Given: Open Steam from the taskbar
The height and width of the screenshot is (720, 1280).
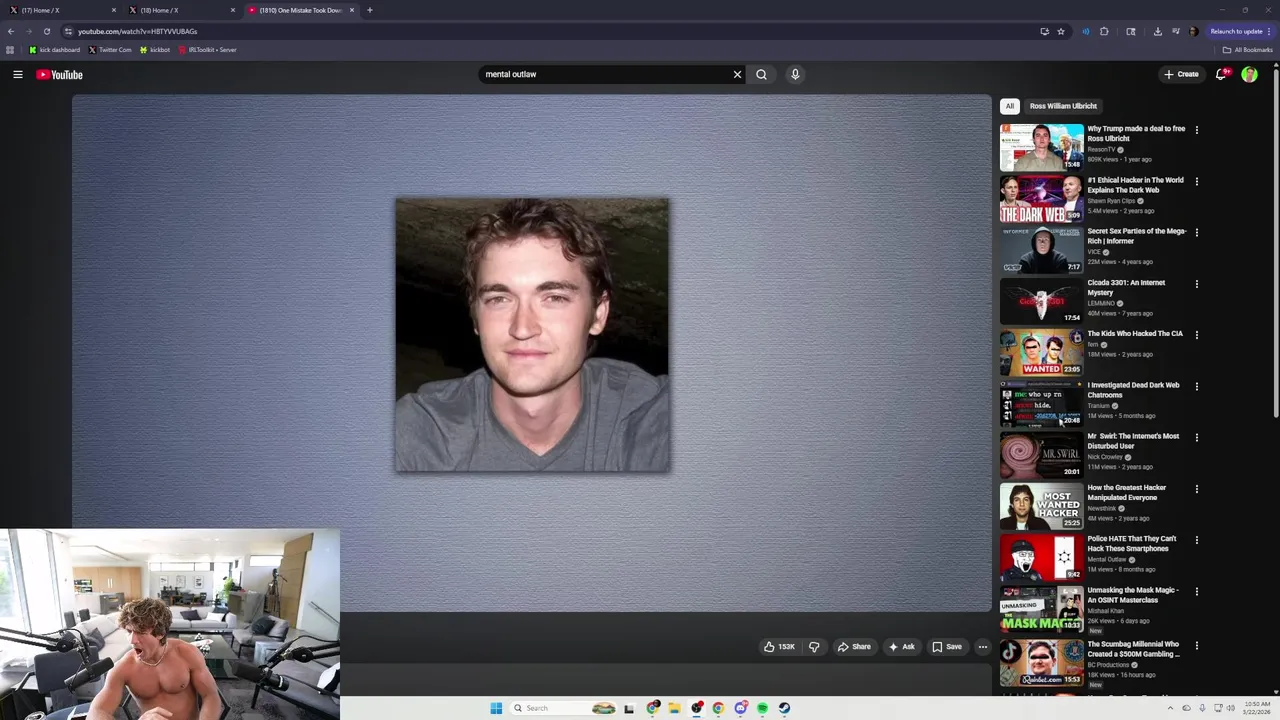Looking at the screenshot, I should click(784, 708).
